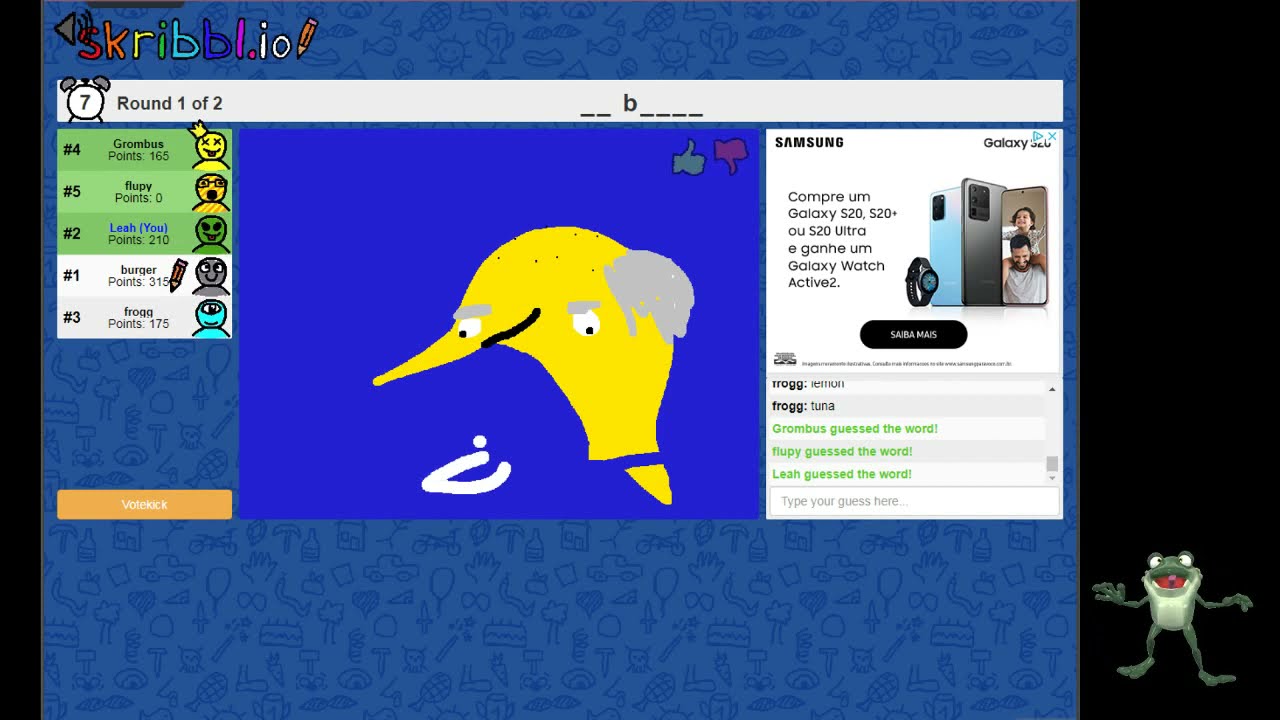
Task: Dislike the drawing with thumbs down
Action: point(731,156)
